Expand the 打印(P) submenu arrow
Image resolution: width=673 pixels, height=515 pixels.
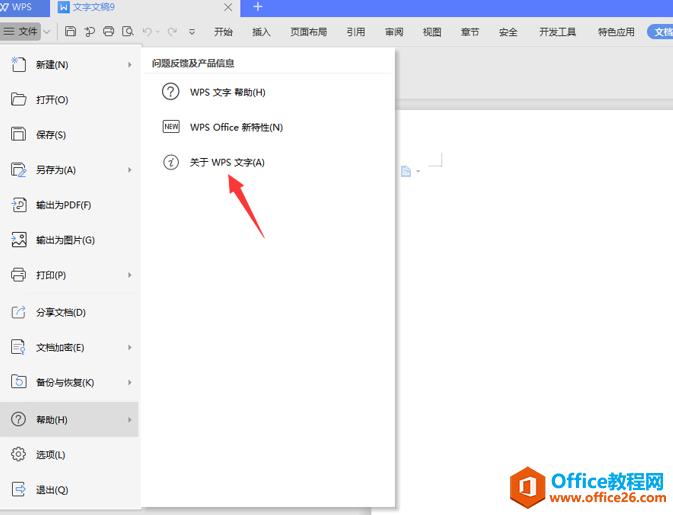129,275
